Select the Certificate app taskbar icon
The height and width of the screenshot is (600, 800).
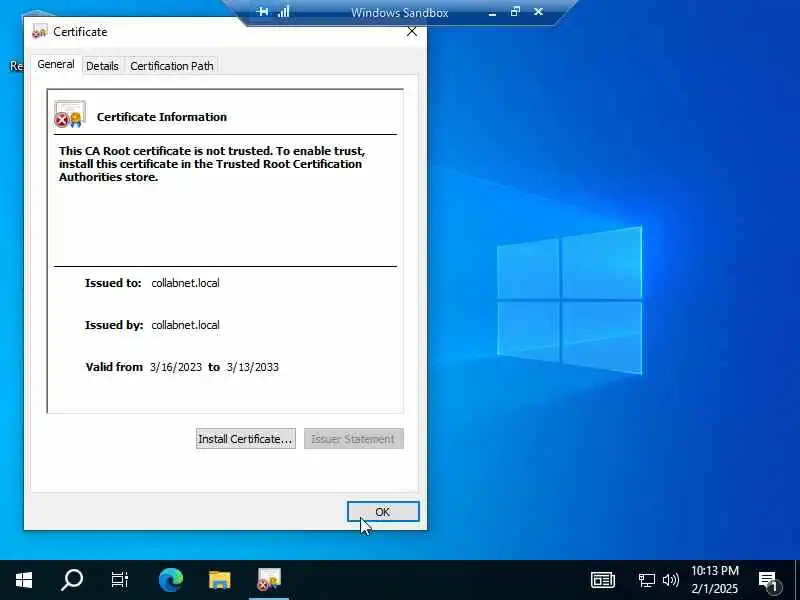tap(269, 580)
